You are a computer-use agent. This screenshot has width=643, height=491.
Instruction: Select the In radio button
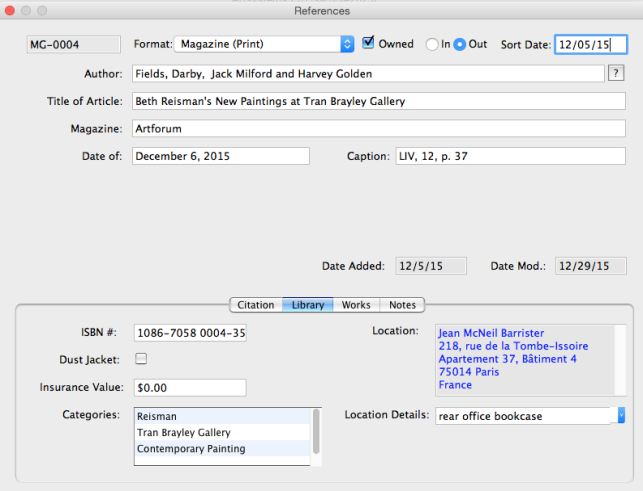432,44
